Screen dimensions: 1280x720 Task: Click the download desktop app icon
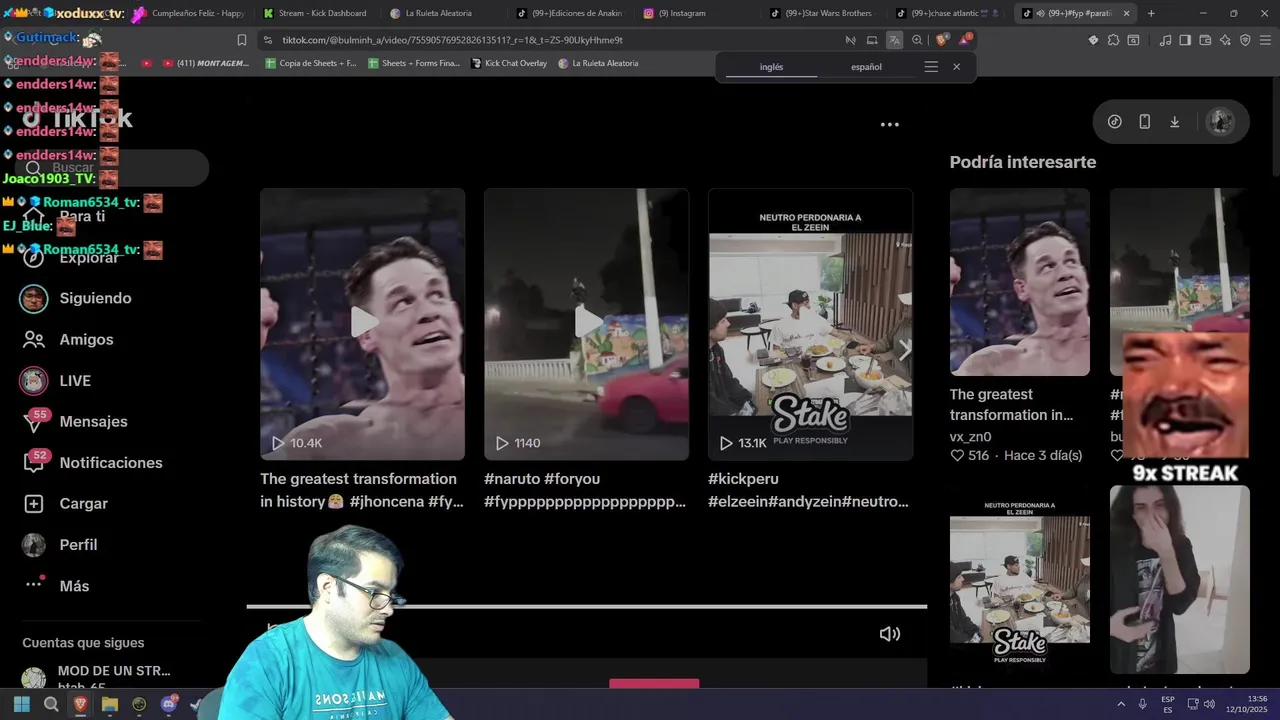click(1174, 121)
